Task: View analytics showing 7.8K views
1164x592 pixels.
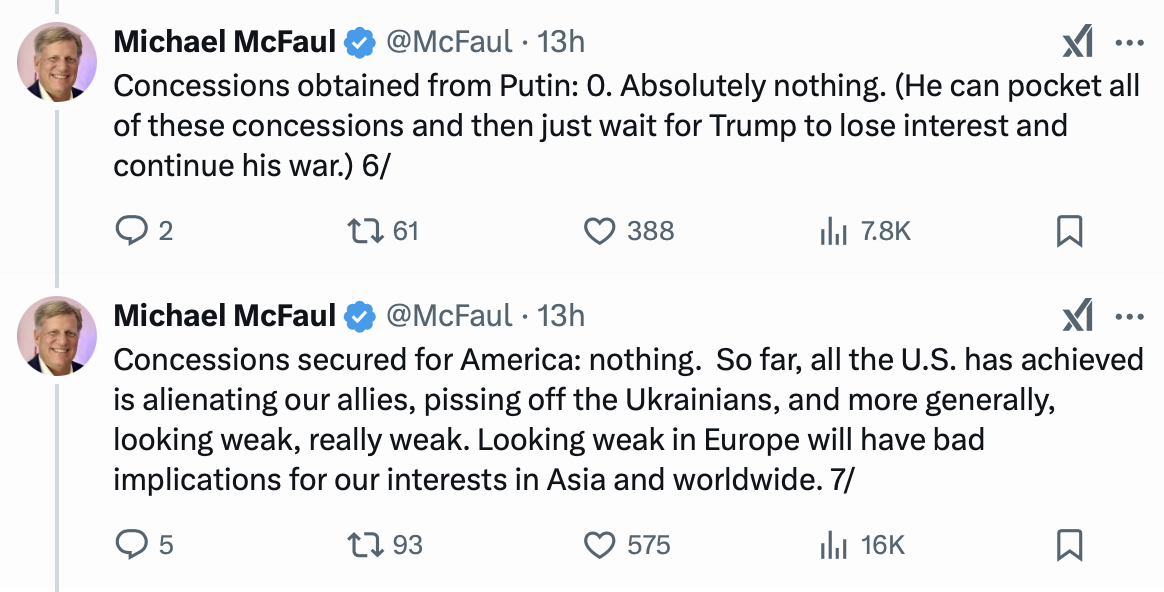Action: (832, 231)
